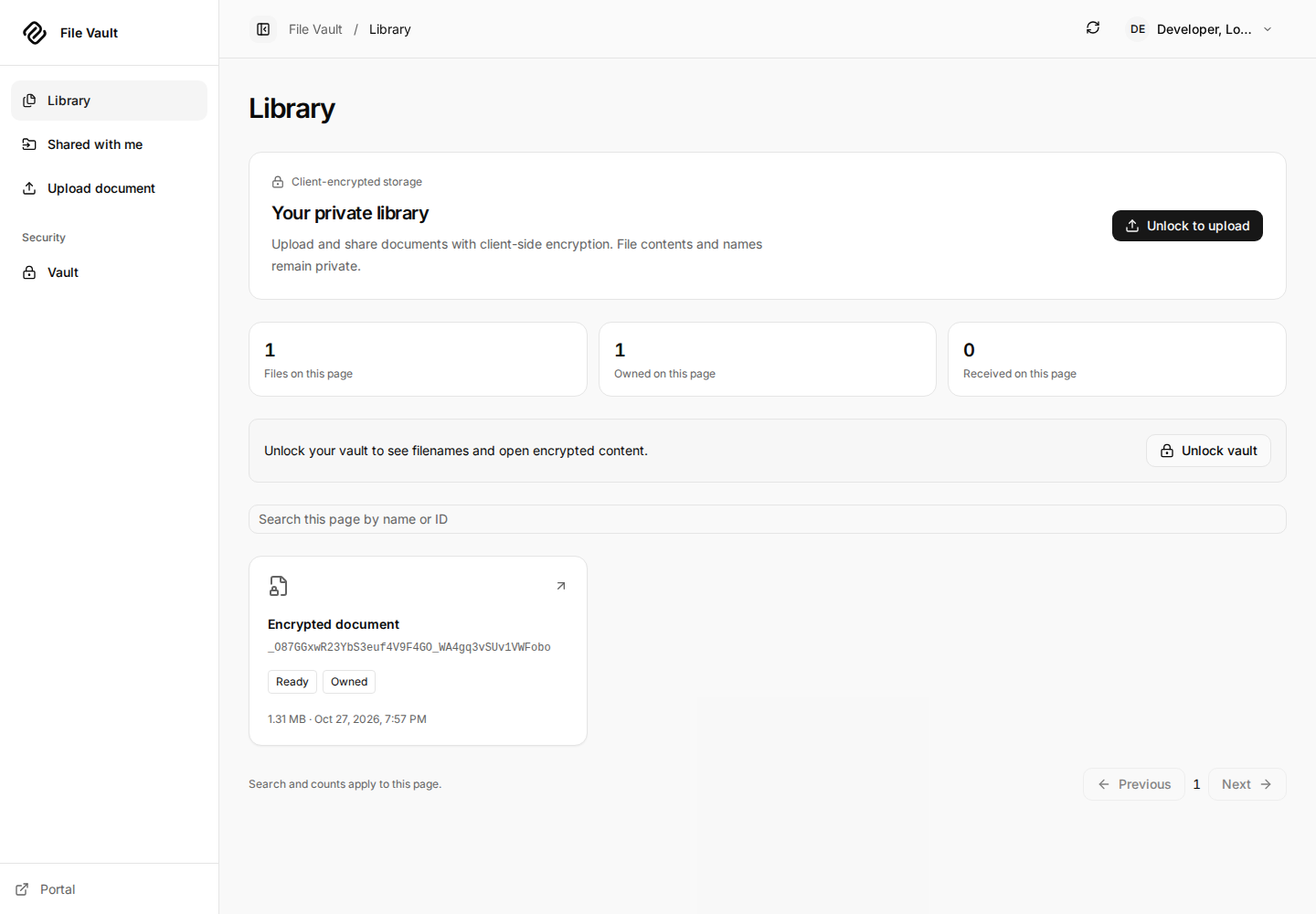Open the Encrypted document card title
The height and width of the screenshot is (914, 1316).
(334, 624)
